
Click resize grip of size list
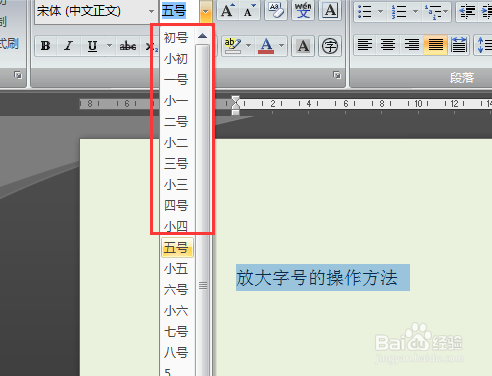click(203, 286)
